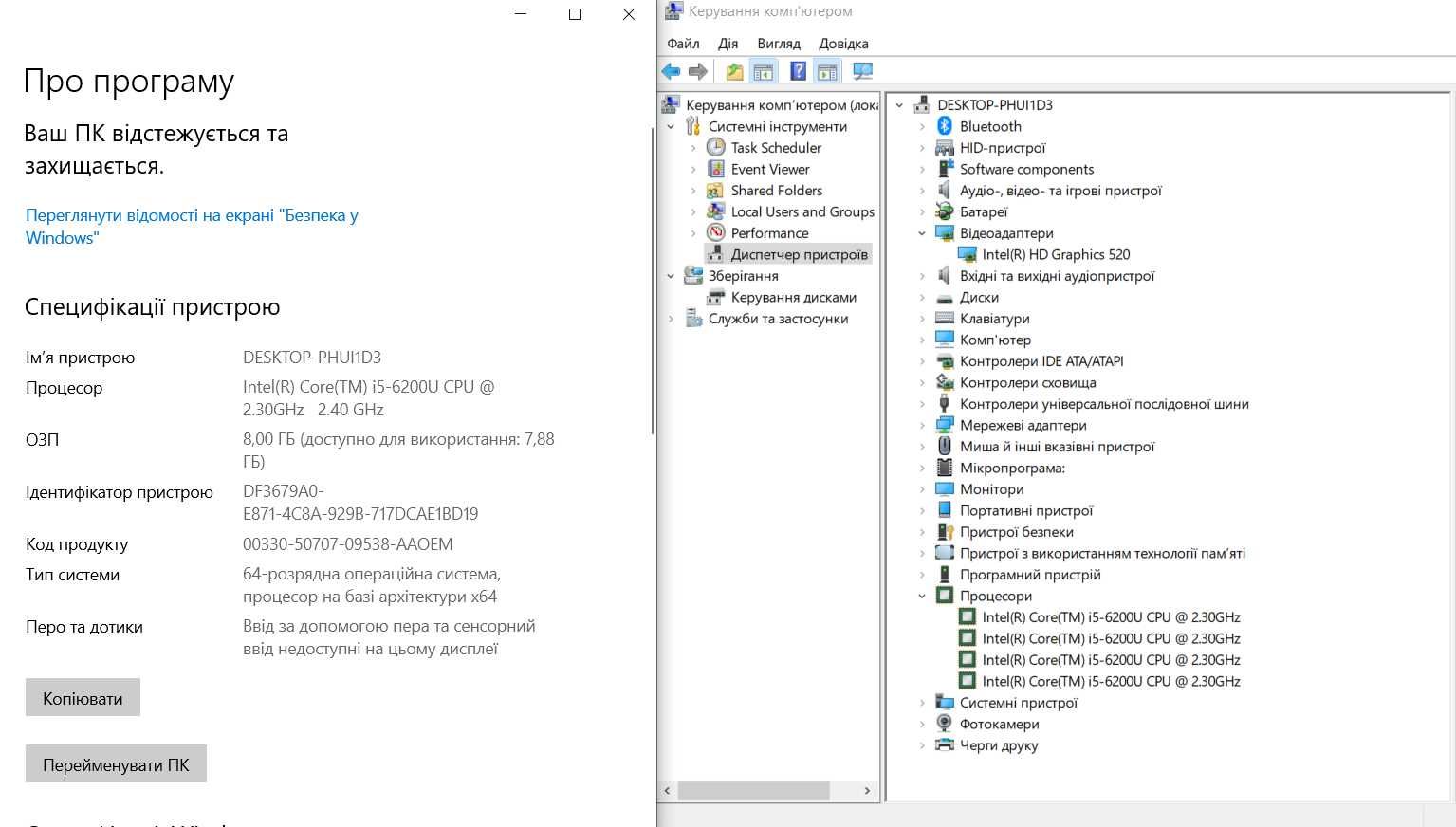This screenshot has height=827, width=1456.
Task: Expand the Служби та застосунки node
Action: coord(671,319)
